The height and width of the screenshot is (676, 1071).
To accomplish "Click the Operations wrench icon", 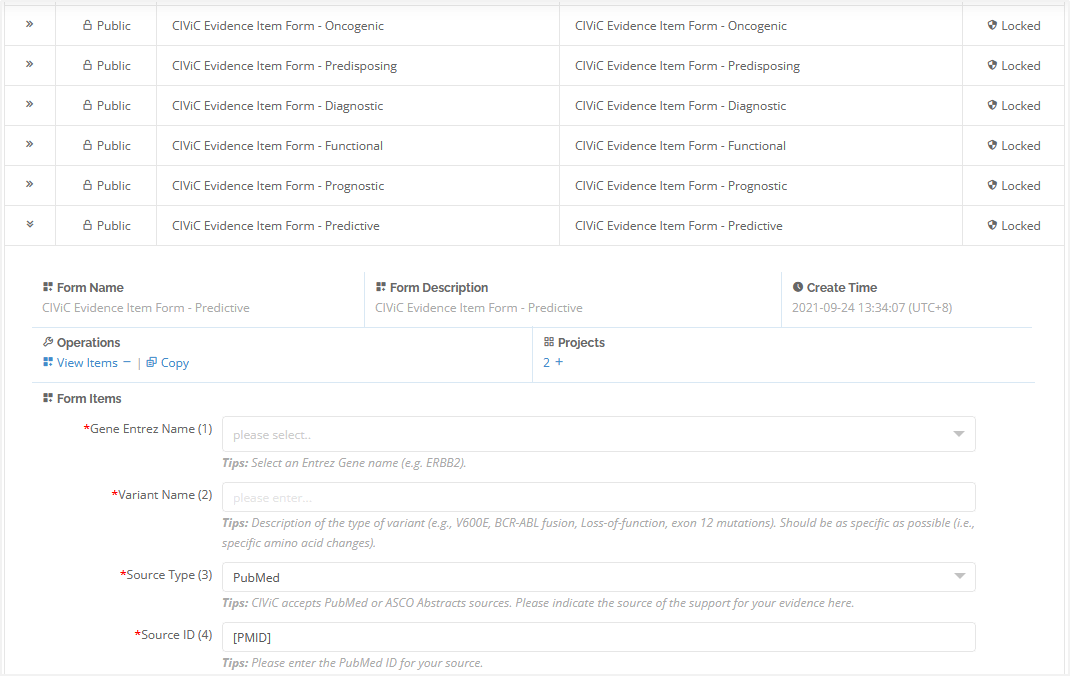I will [x=48, y=342].
